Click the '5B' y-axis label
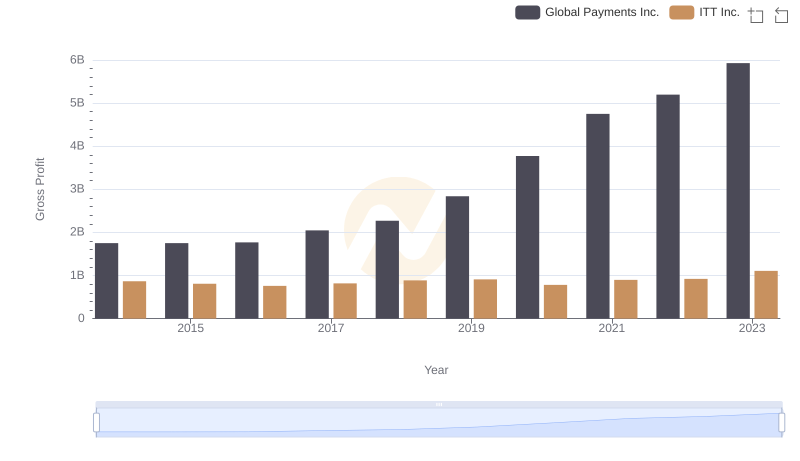Image resolution: width=800 pixels, height=461 pixels. tap(77, 103)
